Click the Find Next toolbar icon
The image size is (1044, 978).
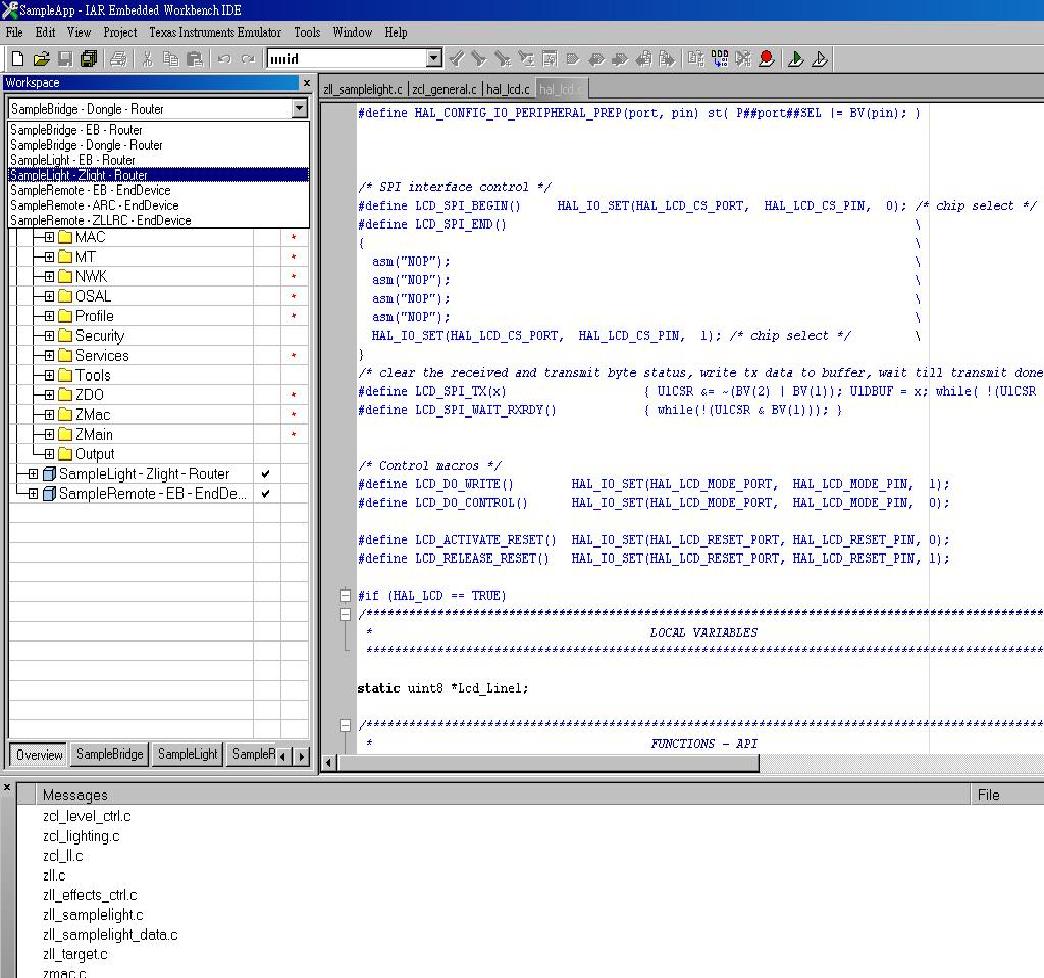pos(479,59)
